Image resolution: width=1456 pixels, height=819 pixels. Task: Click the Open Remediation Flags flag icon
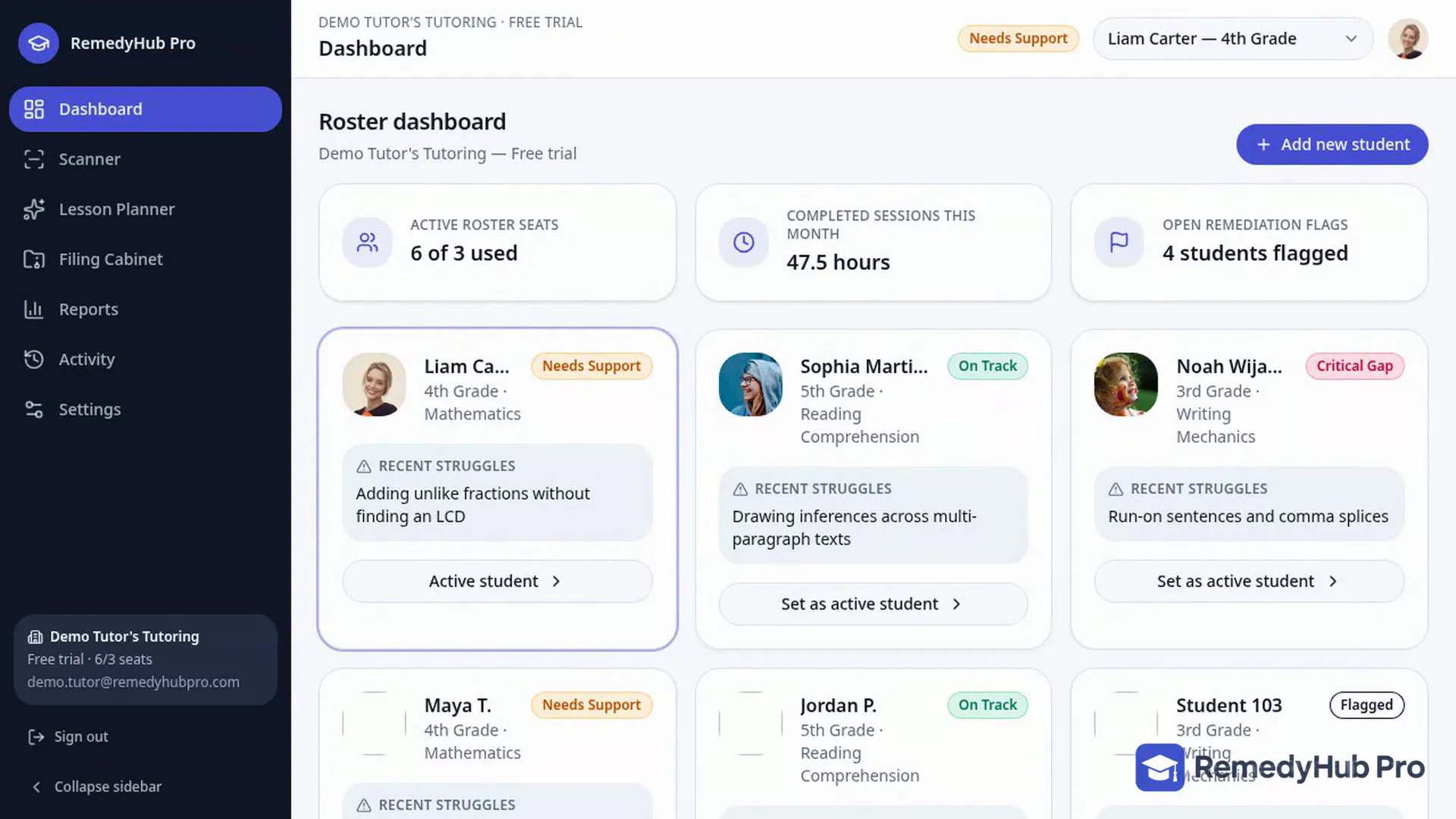[x=1119, y=243]
